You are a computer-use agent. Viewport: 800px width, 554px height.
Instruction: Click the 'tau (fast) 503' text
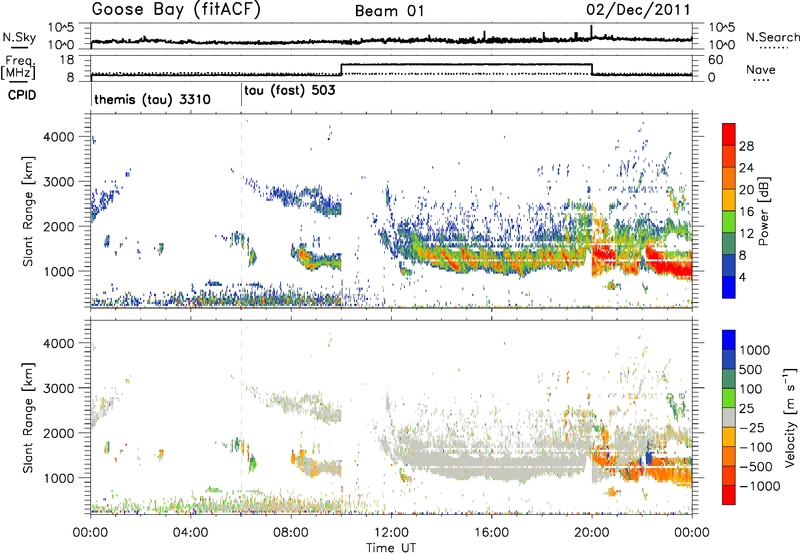(x=290, y=91)
